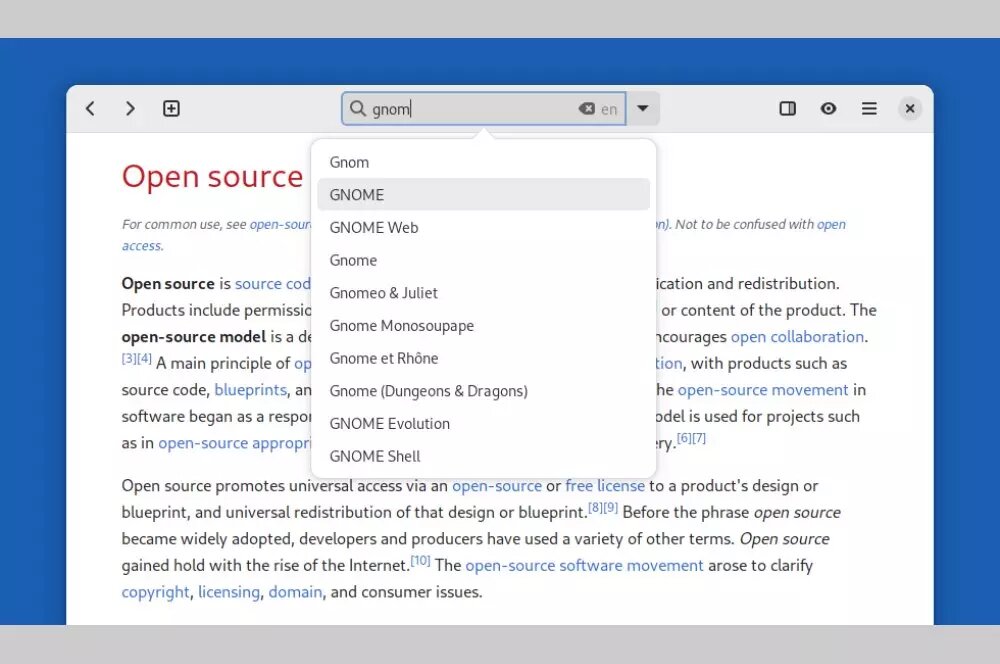Image resolution: width=1000 pixels, height=664 pixels.
Task: Click citation reference [6]
Action: [x=684, y=438]
